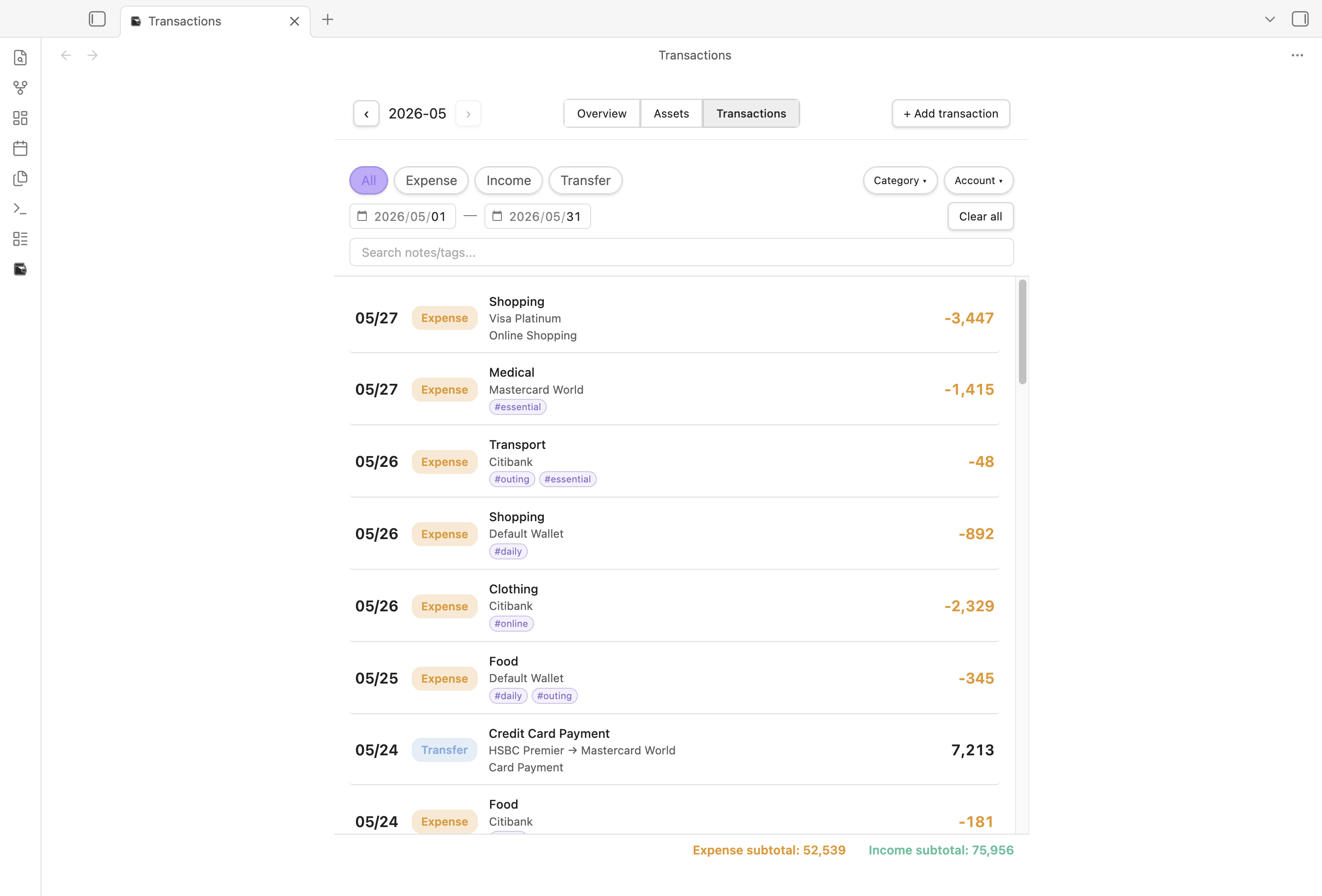
Task: Select the Transactions view tab
Action: pos(751,114)
